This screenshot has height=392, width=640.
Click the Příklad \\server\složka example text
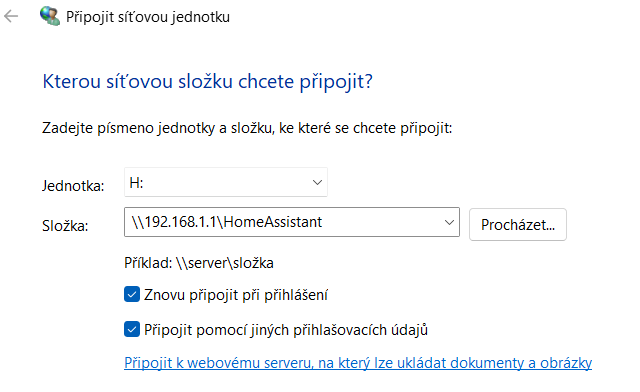[199, 263]
